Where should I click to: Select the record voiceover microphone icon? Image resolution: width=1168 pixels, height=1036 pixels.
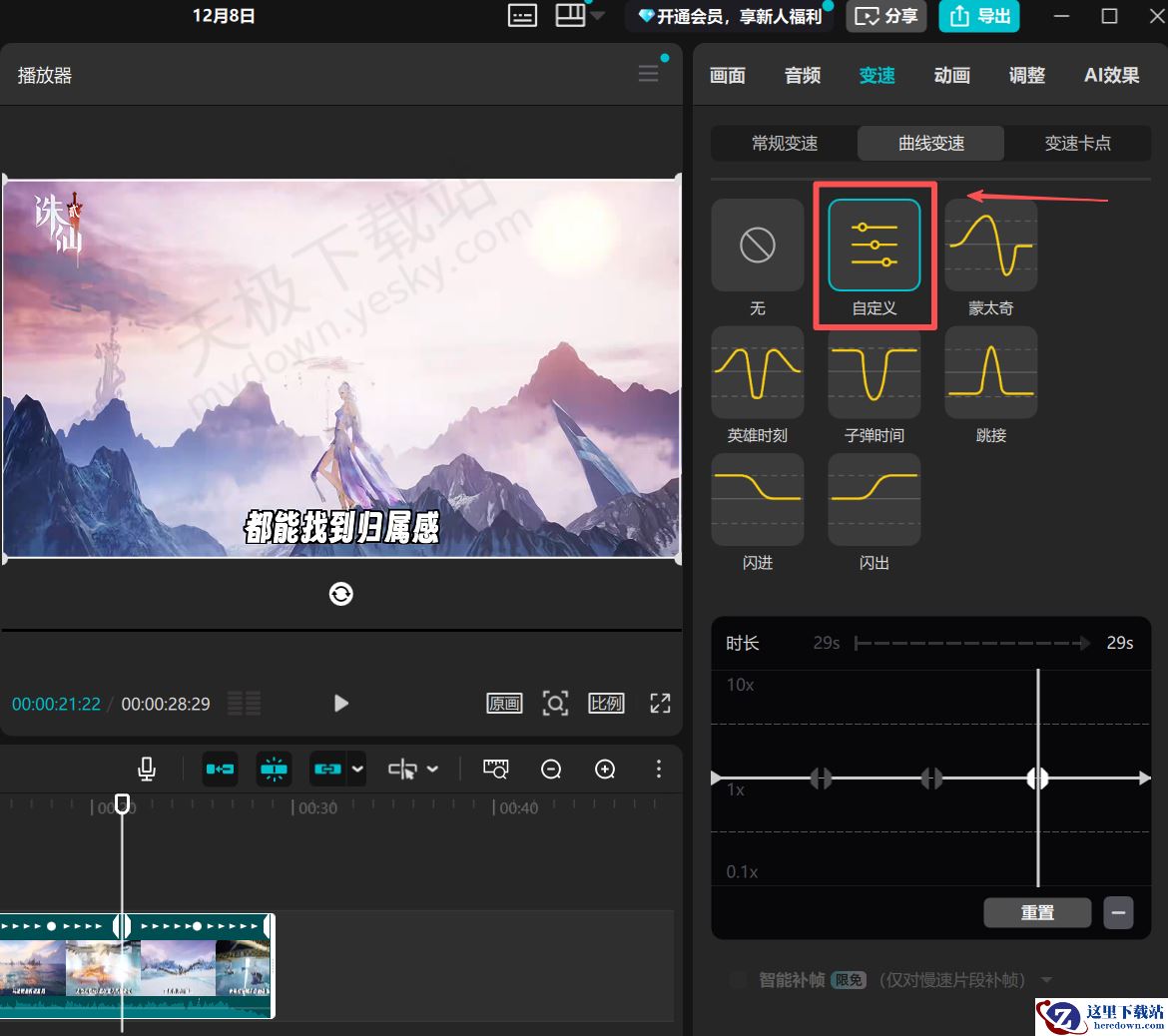tap(147, 769)
